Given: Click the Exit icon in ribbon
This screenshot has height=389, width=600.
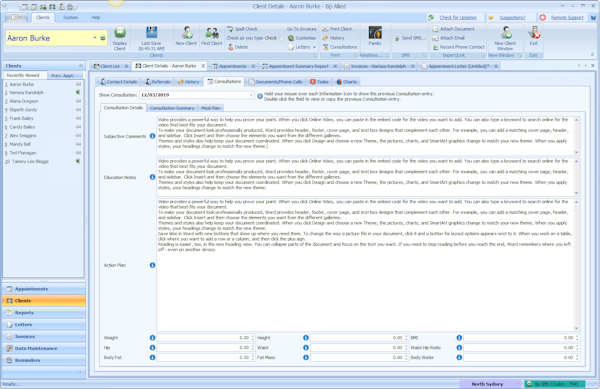Looking at the screenshot, I should [x=534, y=33].
